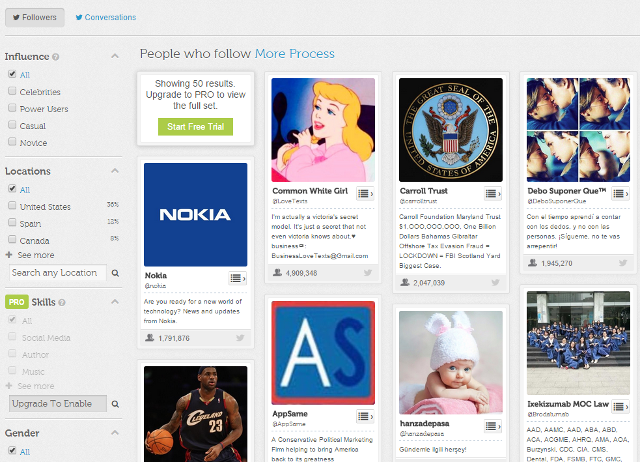Tick the United States location checkbox
The width and height of the screenshot is (640, 462).
pyautogui.click(x=11, y=206)
